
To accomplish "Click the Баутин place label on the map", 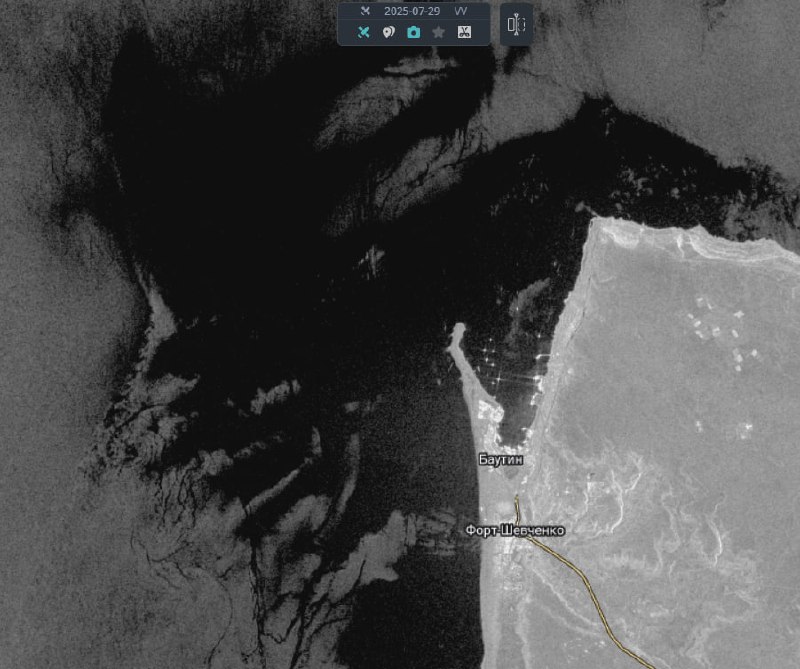I will [501, 459].
